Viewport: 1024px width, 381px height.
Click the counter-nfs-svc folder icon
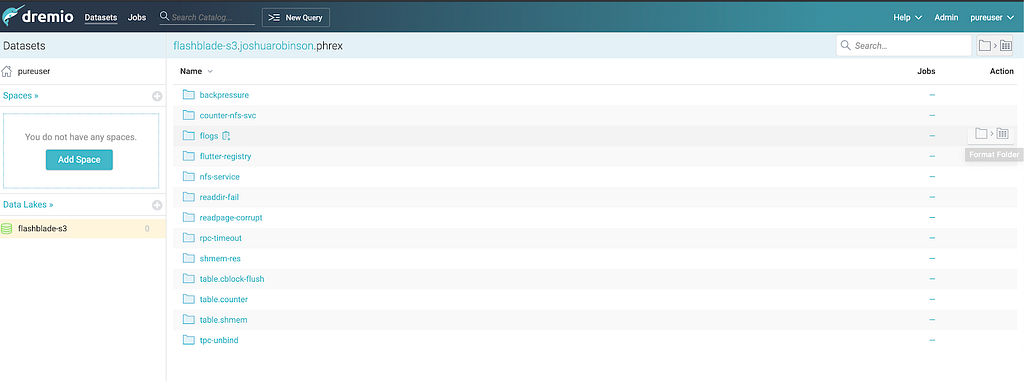[189, 115]
